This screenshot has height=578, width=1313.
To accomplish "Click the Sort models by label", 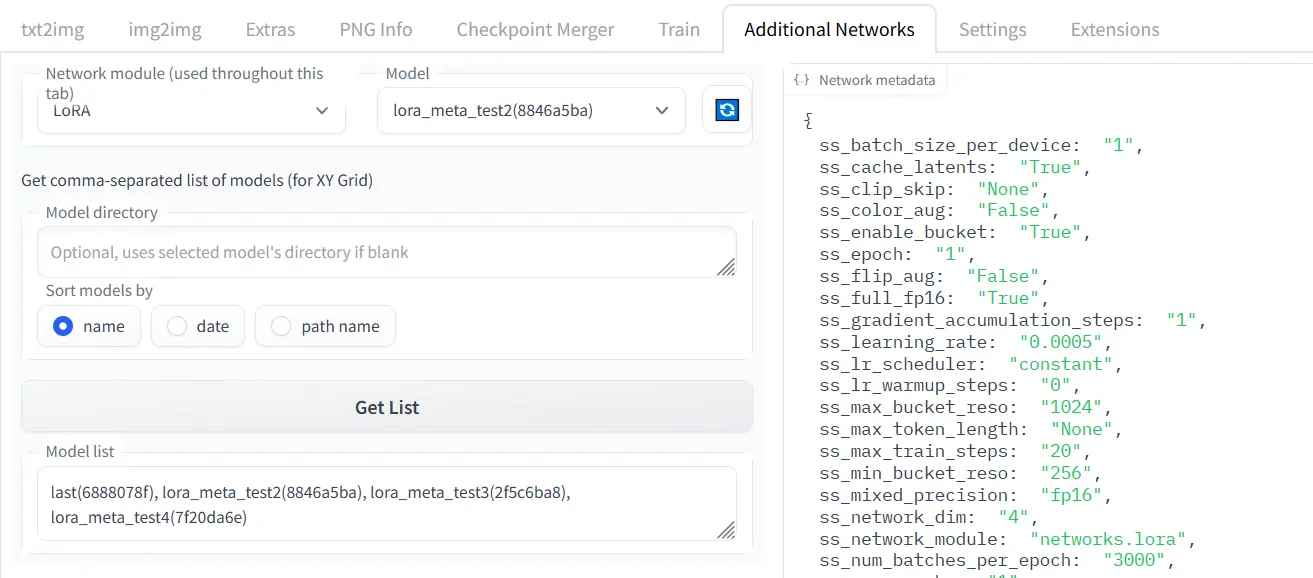I will pyautogui.click(x=99, y=290).
